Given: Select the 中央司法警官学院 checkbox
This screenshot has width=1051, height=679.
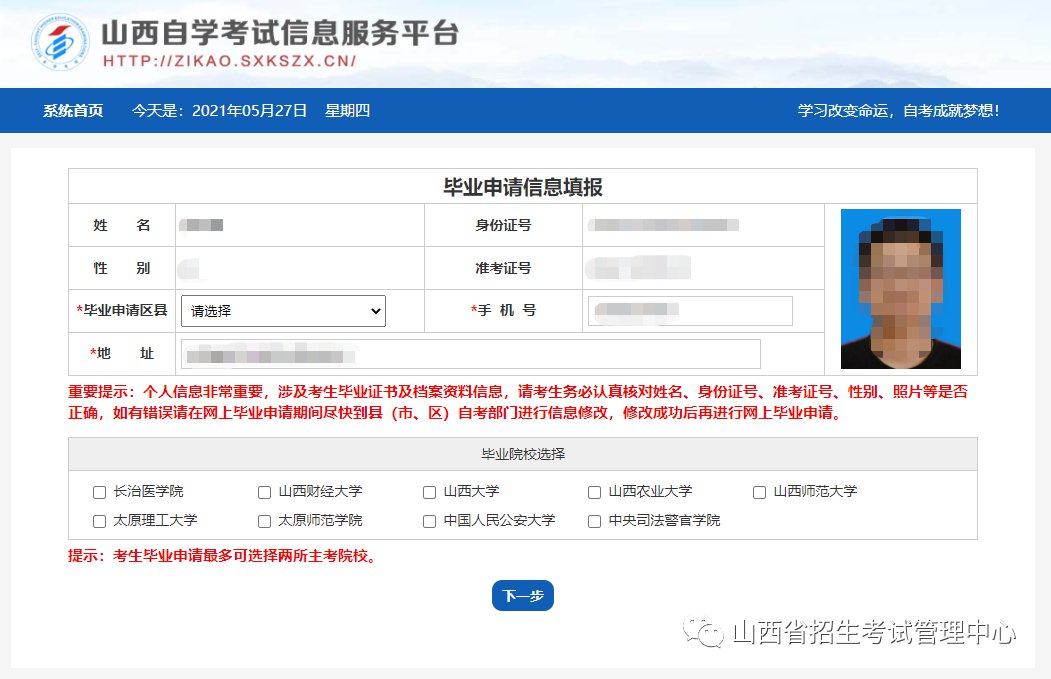Looking at the screenshot, I should click(594, 521).
